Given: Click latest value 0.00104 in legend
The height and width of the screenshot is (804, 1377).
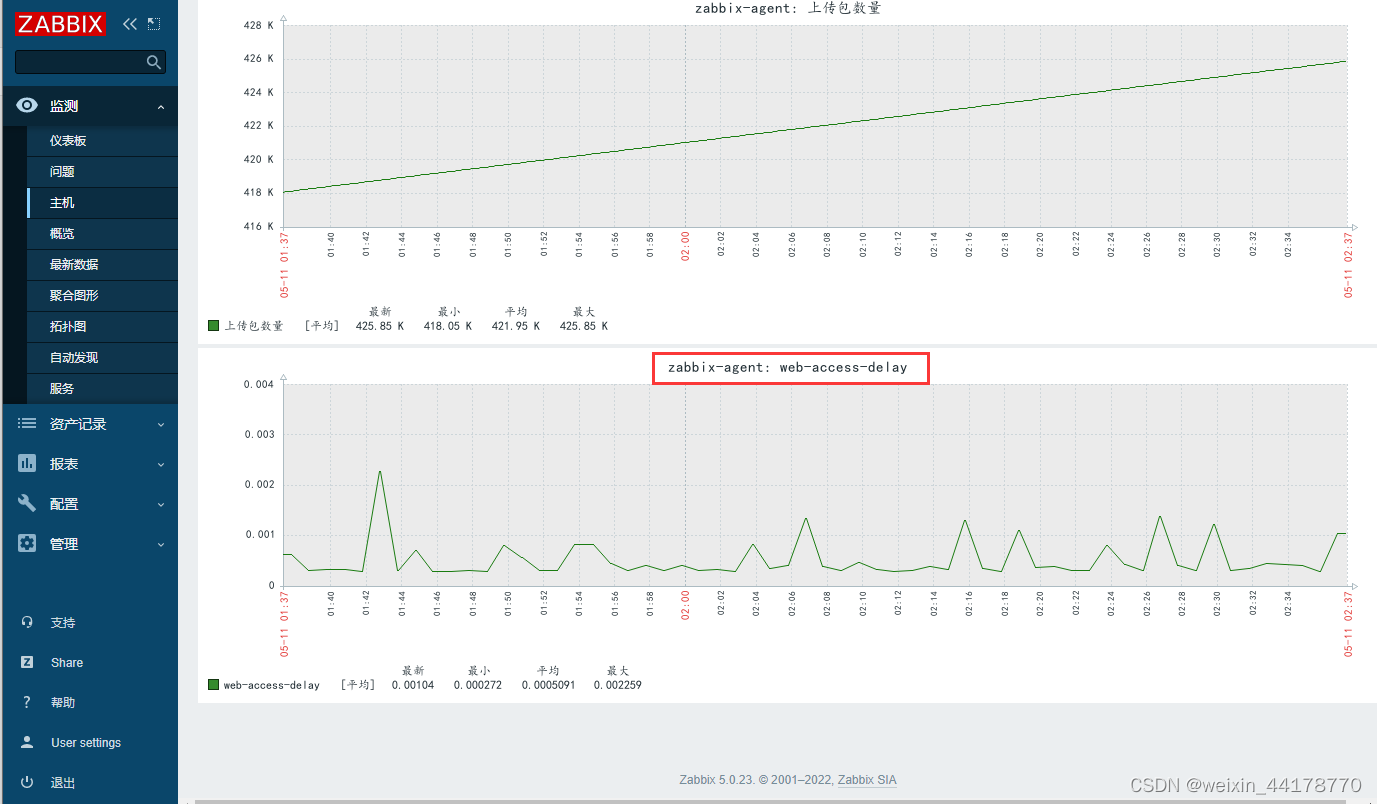Looking at the screenshot, I should 412,685.
